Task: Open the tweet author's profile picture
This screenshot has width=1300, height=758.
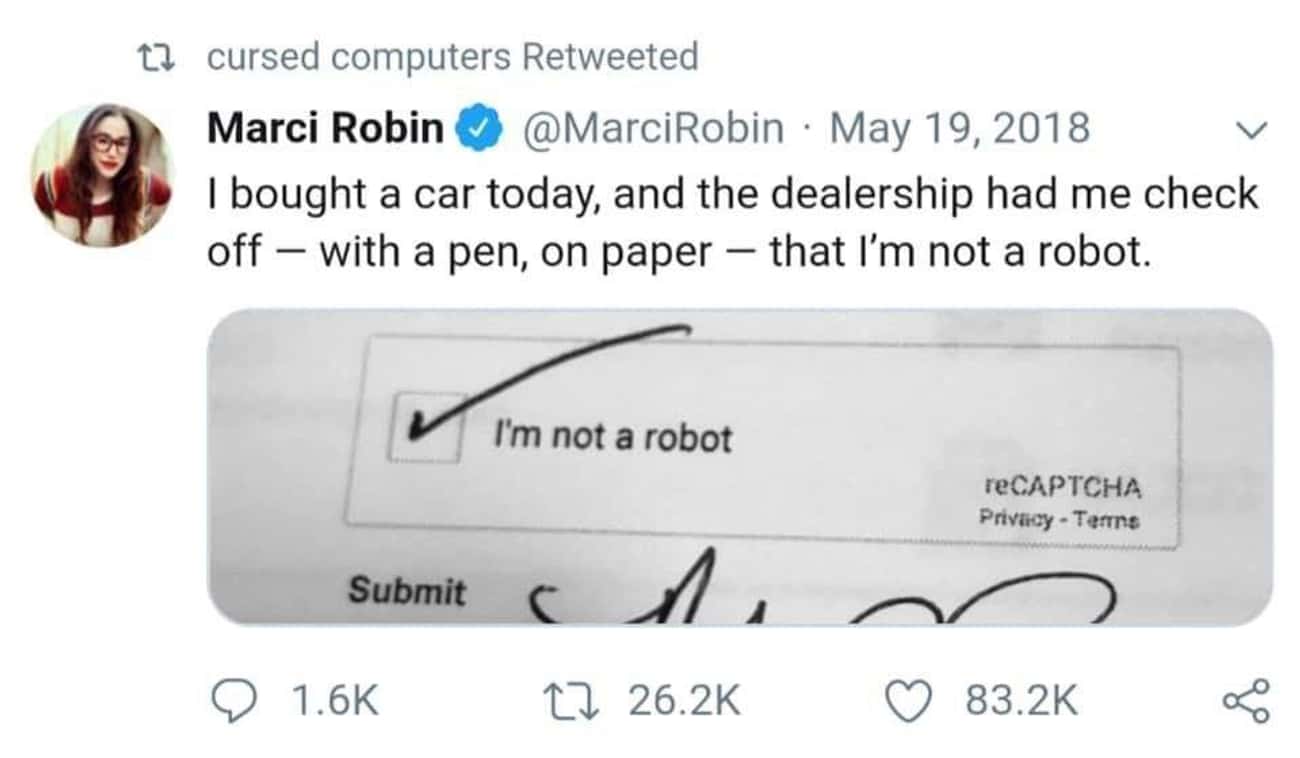Action: point(102,175)
